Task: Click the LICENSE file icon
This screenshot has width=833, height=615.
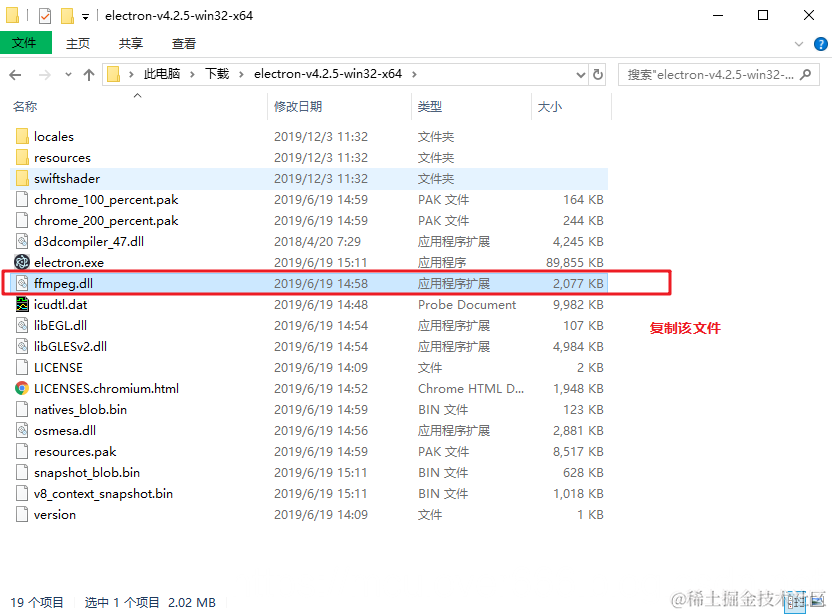Action: [x=22, y=368]
